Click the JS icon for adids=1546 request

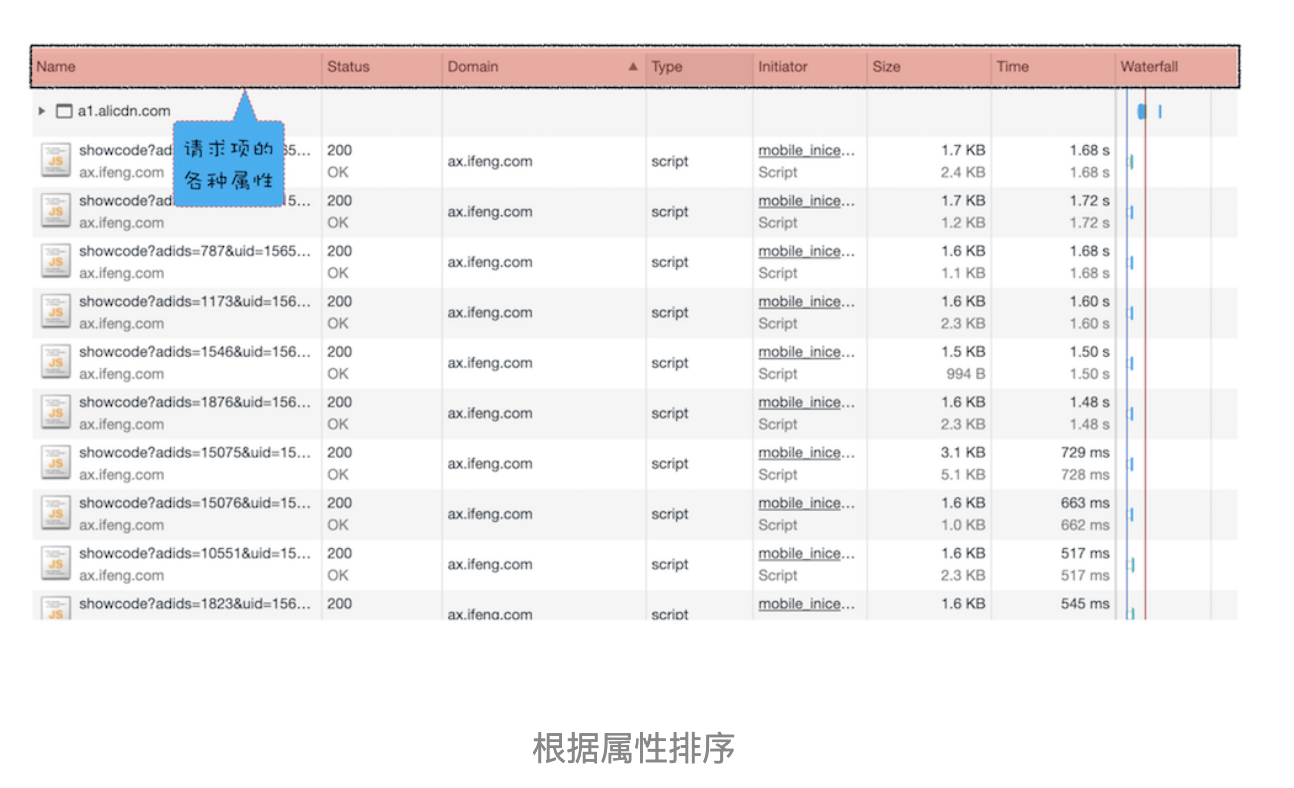56,362
